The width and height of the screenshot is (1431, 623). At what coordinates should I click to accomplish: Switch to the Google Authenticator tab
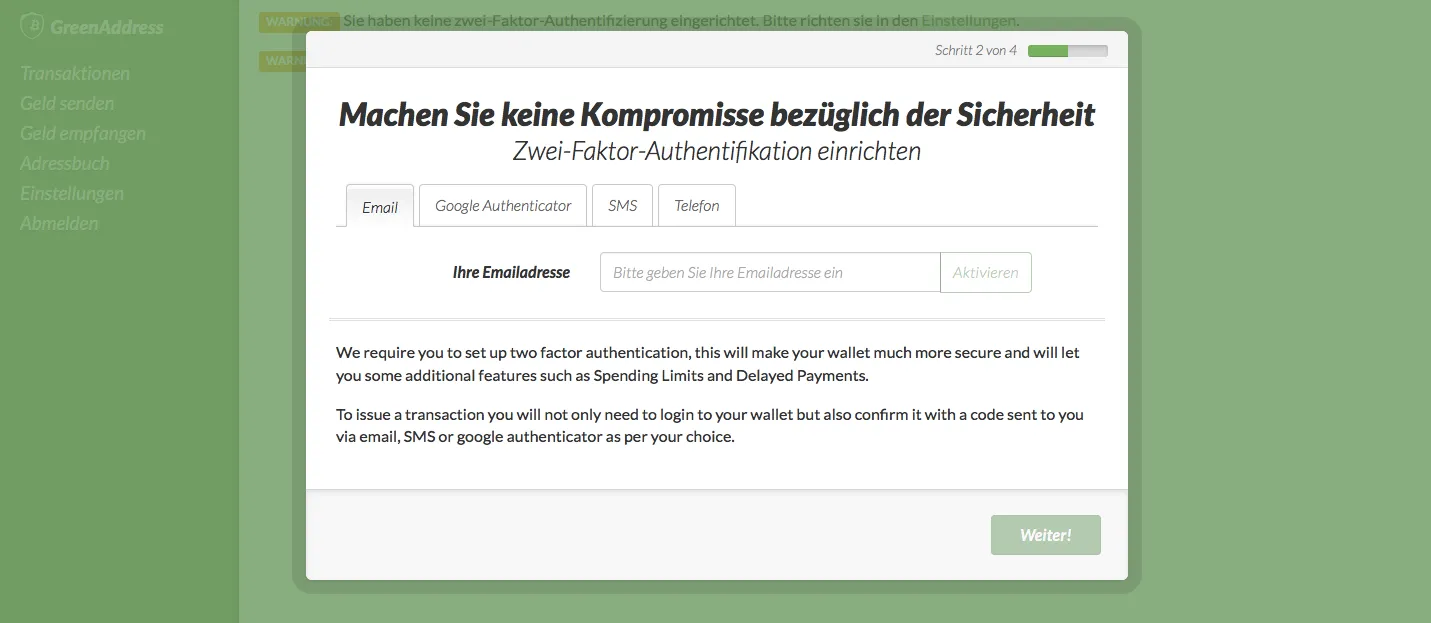[x=503, y=205]
